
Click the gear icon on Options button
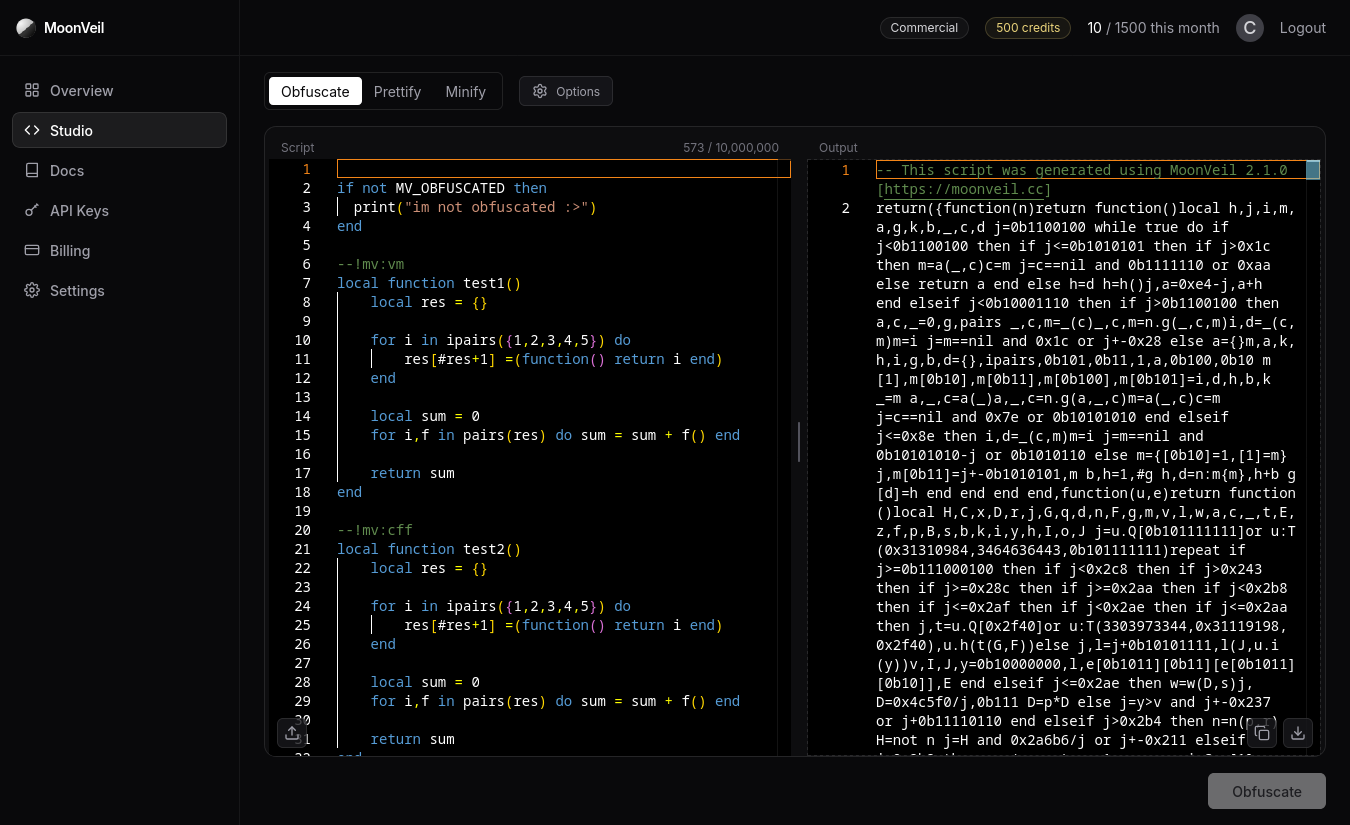point(540,91)
